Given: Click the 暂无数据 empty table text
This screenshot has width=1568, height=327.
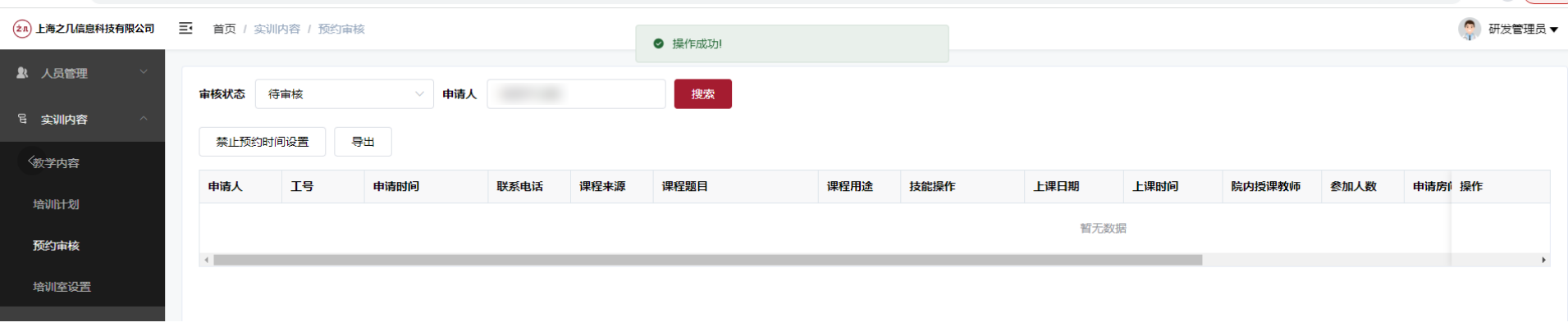Looking at the screenshot, I should coord(1103,228).
